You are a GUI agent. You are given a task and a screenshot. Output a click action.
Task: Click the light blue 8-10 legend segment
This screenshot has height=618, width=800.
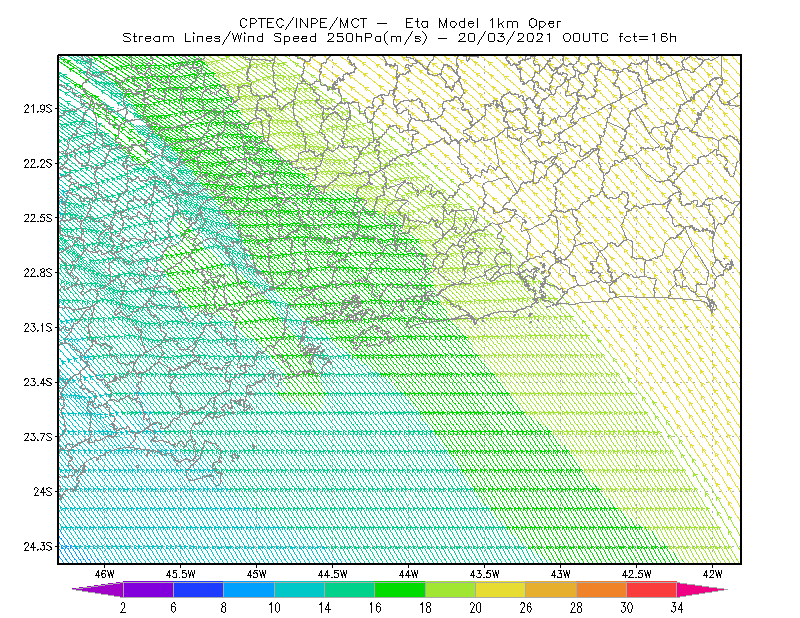(x=249, y=589)
